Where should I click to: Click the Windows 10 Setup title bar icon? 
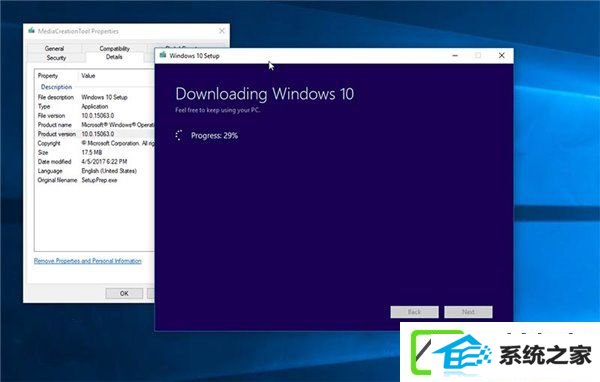[163, 55]
